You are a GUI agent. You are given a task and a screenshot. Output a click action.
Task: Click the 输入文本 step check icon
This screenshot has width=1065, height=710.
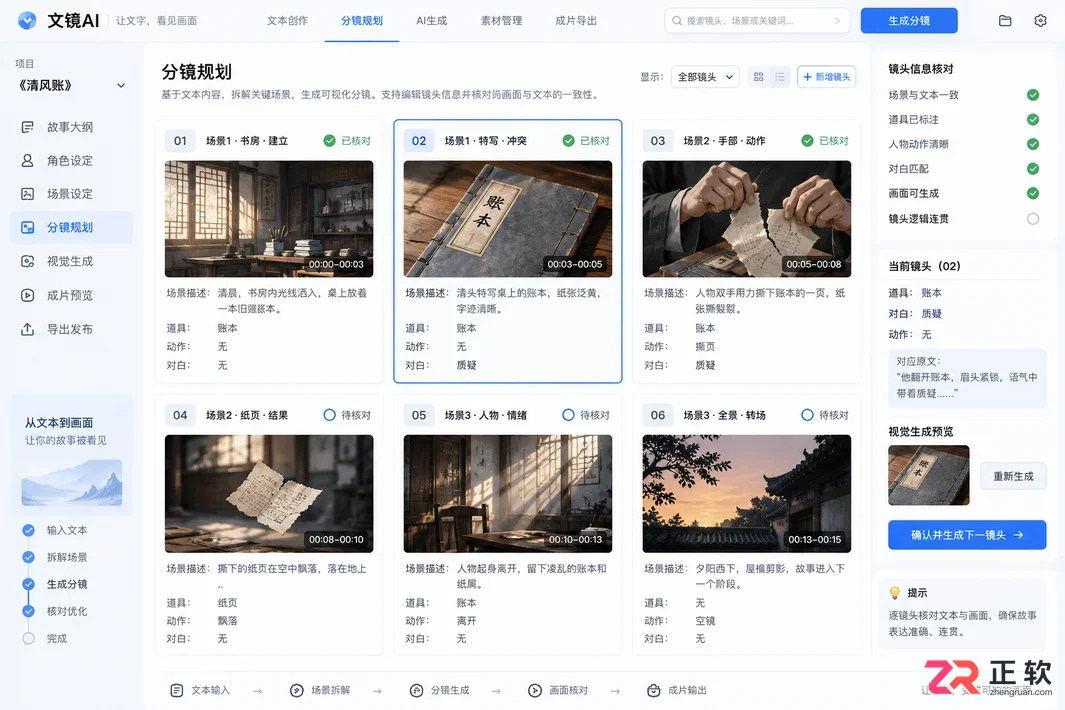pos(29,530)
